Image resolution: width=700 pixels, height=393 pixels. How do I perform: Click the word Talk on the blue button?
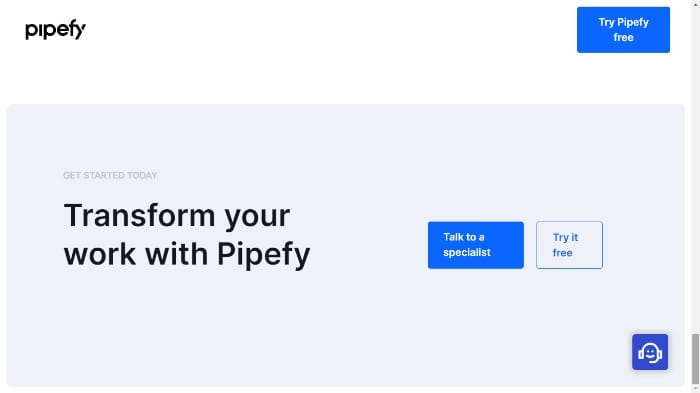click(x=452, y=237)
